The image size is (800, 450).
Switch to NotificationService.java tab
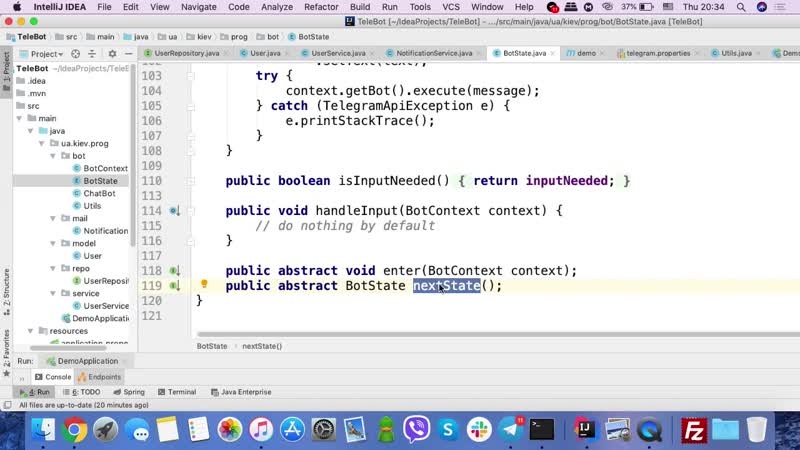pyautogui.click(x=433, y=53)
